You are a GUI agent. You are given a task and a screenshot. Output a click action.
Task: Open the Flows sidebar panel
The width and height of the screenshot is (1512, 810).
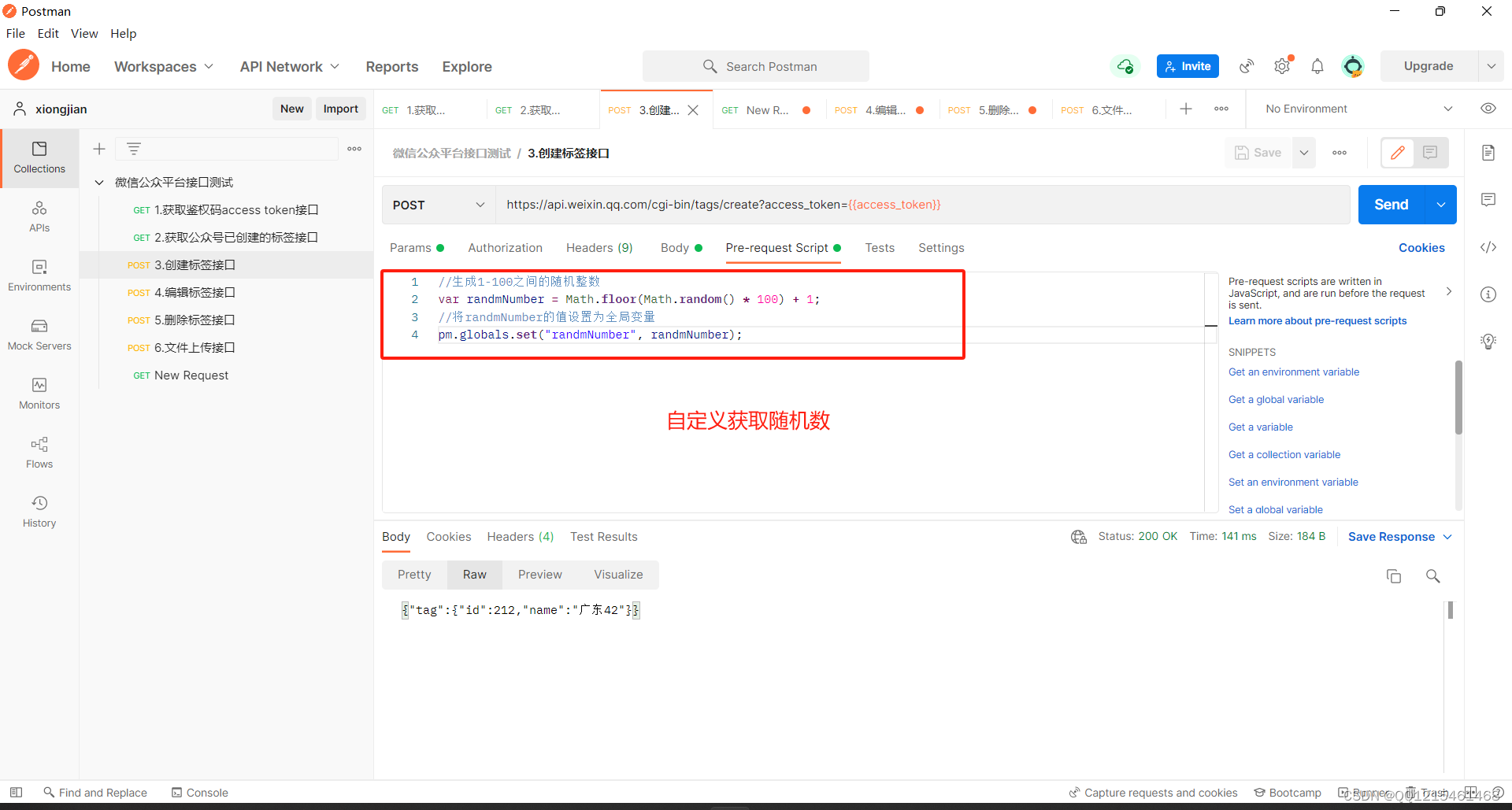coord(39,453)
